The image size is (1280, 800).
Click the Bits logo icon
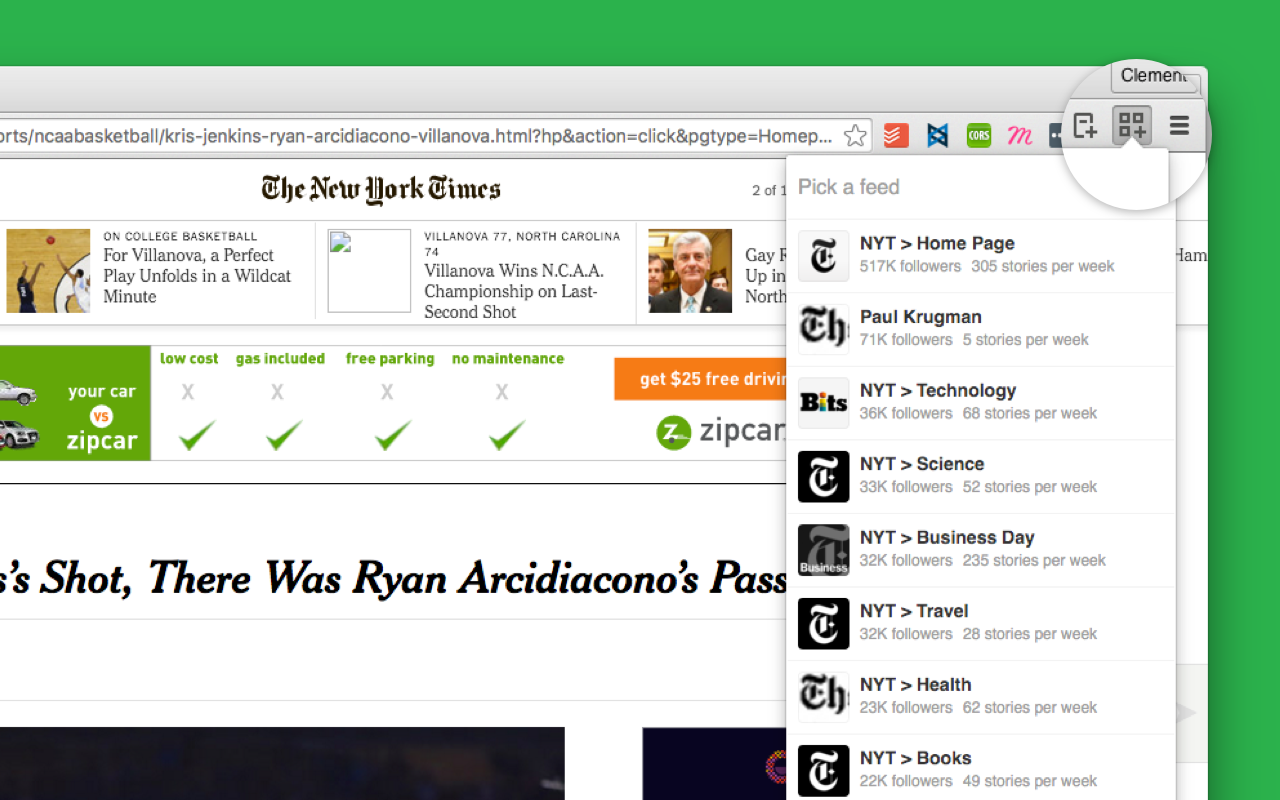824,403
